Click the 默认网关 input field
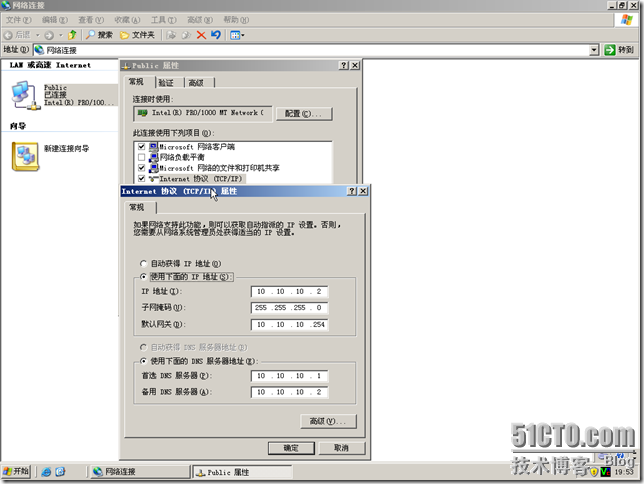644x484 pixels. coord(290,325)
